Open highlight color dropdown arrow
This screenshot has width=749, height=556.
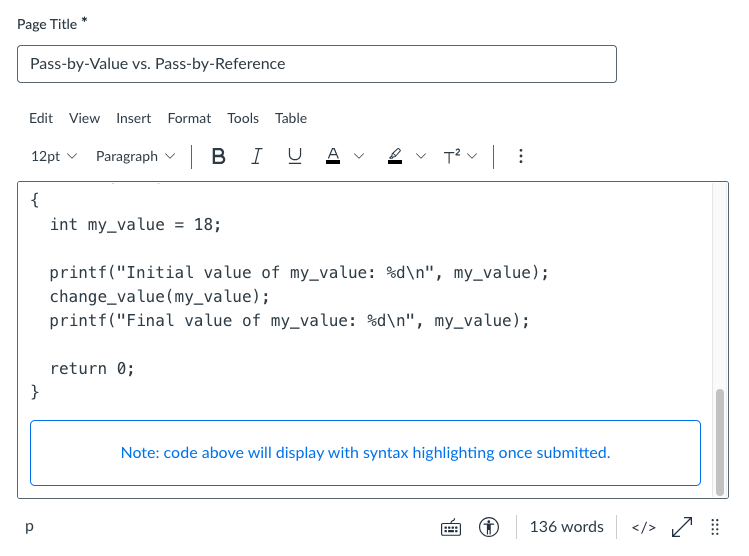[x=421, y=156]
